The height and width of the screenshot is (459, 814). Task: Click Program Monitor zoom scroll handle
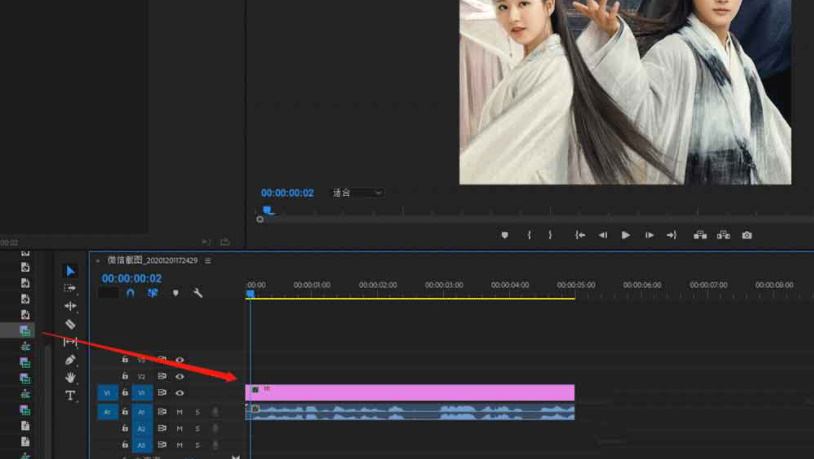260,220
